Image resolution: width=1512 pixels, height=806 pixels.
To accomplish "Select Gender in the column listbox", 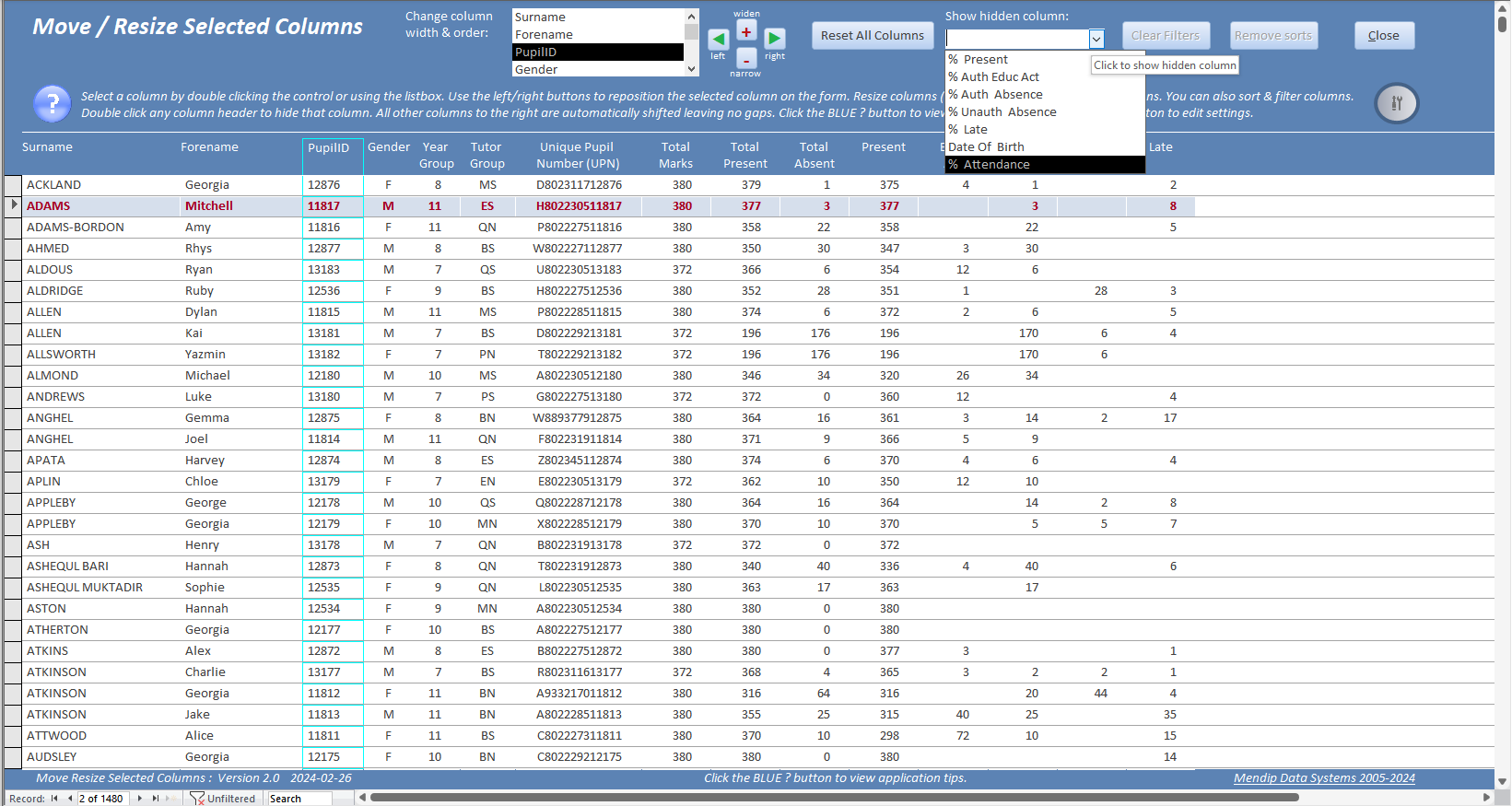I will click(598, 69).
